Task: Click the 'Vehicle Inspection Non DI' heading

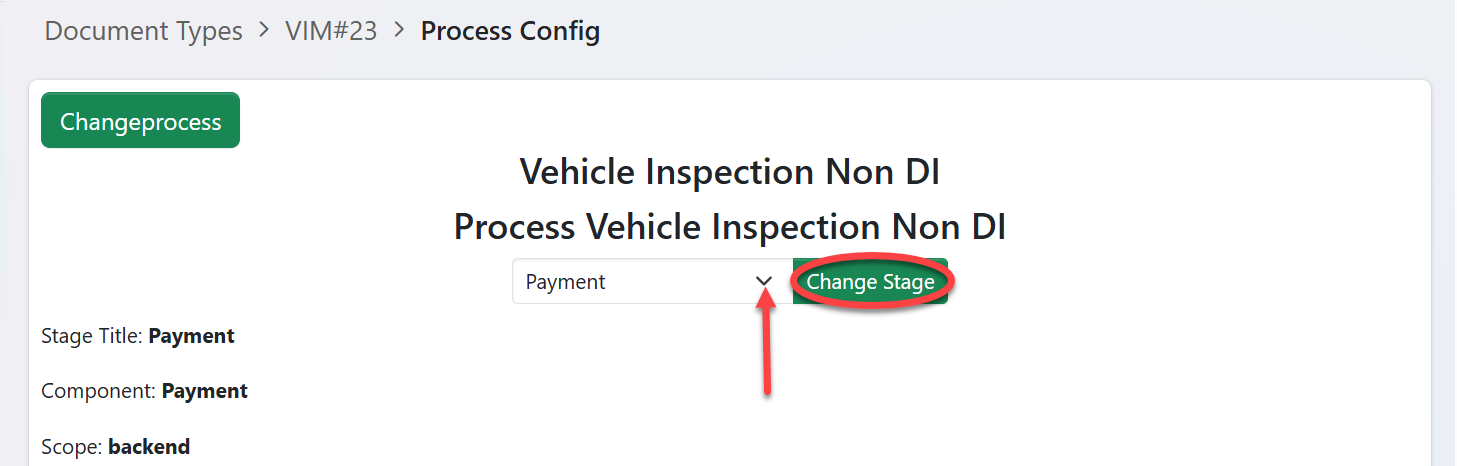Action: tap(729, 172)
